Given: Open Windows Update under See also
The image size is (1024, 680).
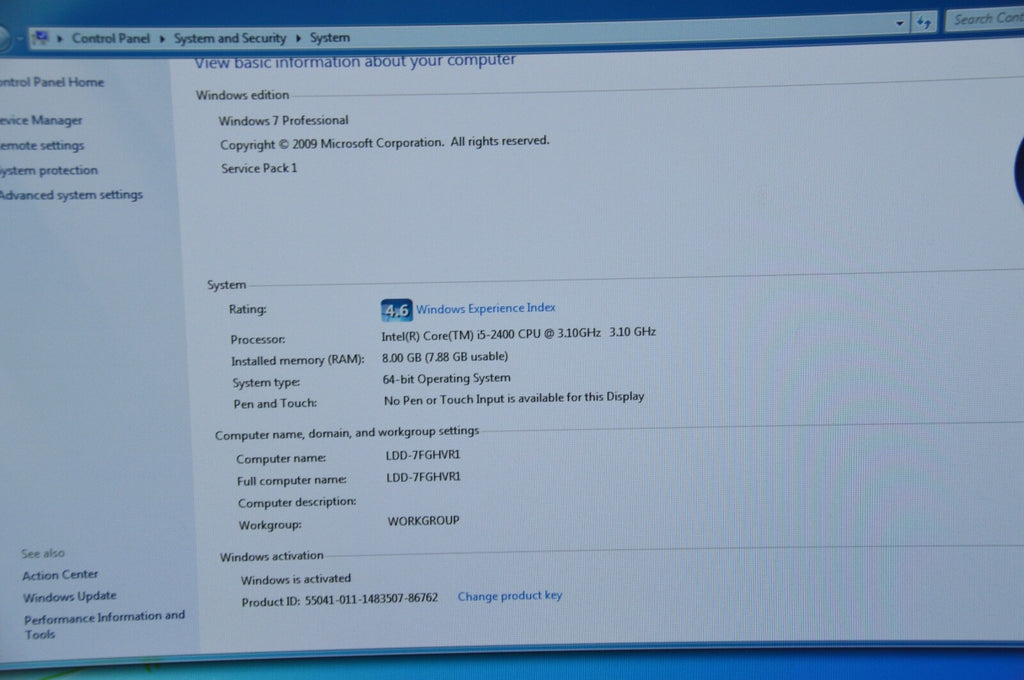Looking at the screenshot, I should tap(69, 596).
